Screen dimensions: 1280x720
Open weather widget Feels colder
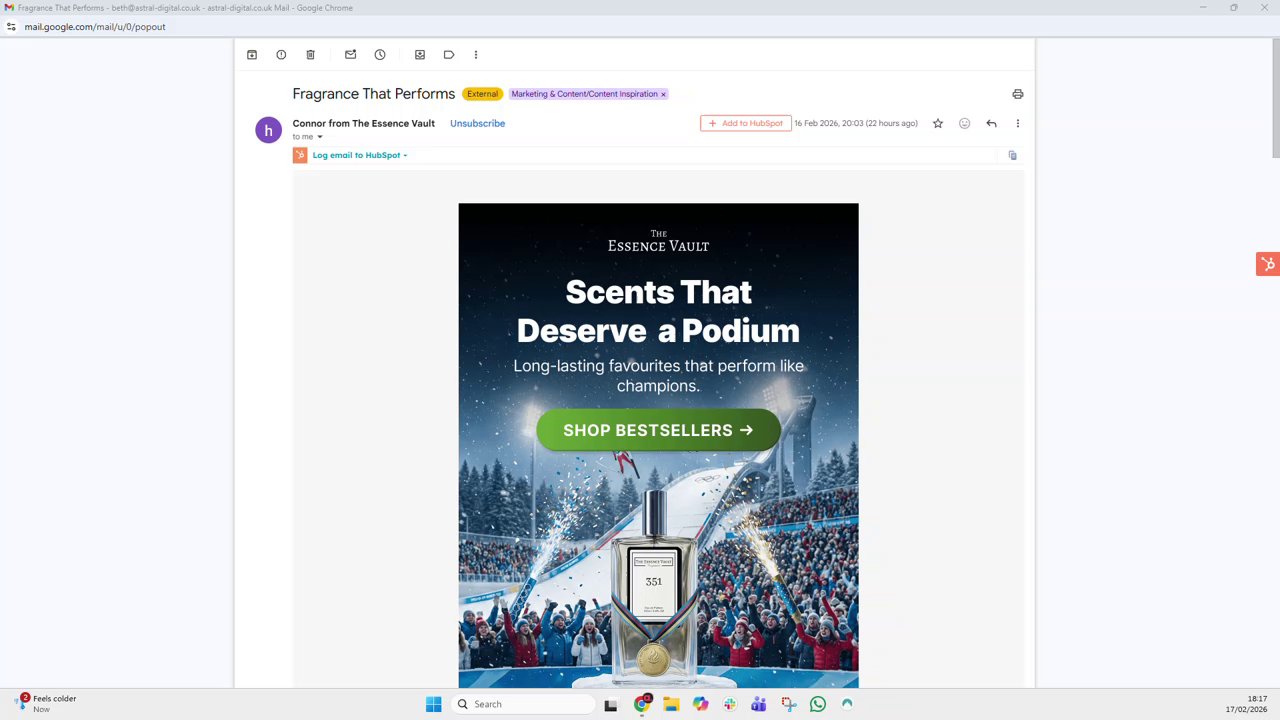pyautogui.click(x=46, y=704)
